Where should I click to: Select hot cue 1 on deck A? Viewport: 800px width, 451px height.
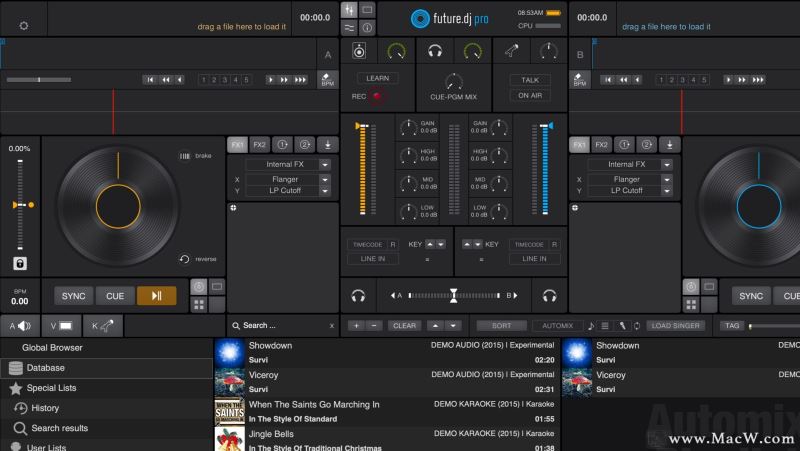[204, 80]
